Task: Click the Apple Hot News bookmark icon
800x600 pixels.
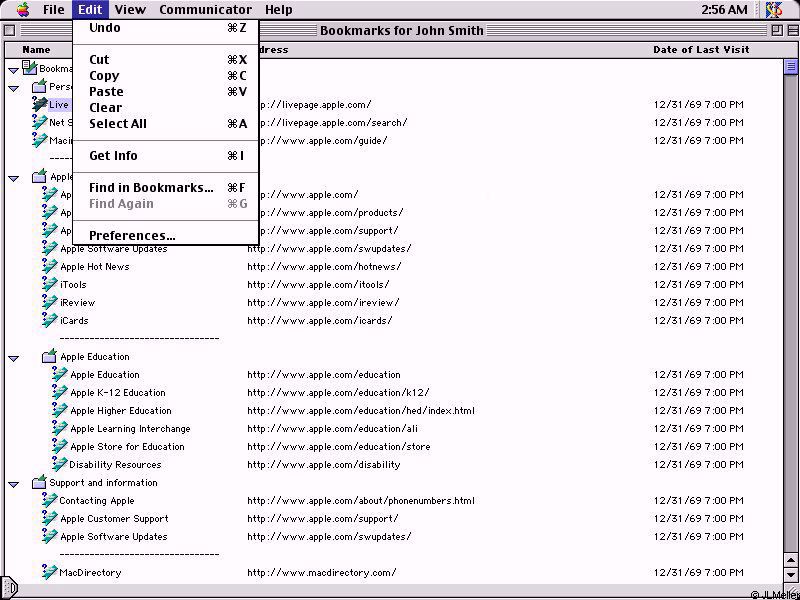Action: click(50, 267)
